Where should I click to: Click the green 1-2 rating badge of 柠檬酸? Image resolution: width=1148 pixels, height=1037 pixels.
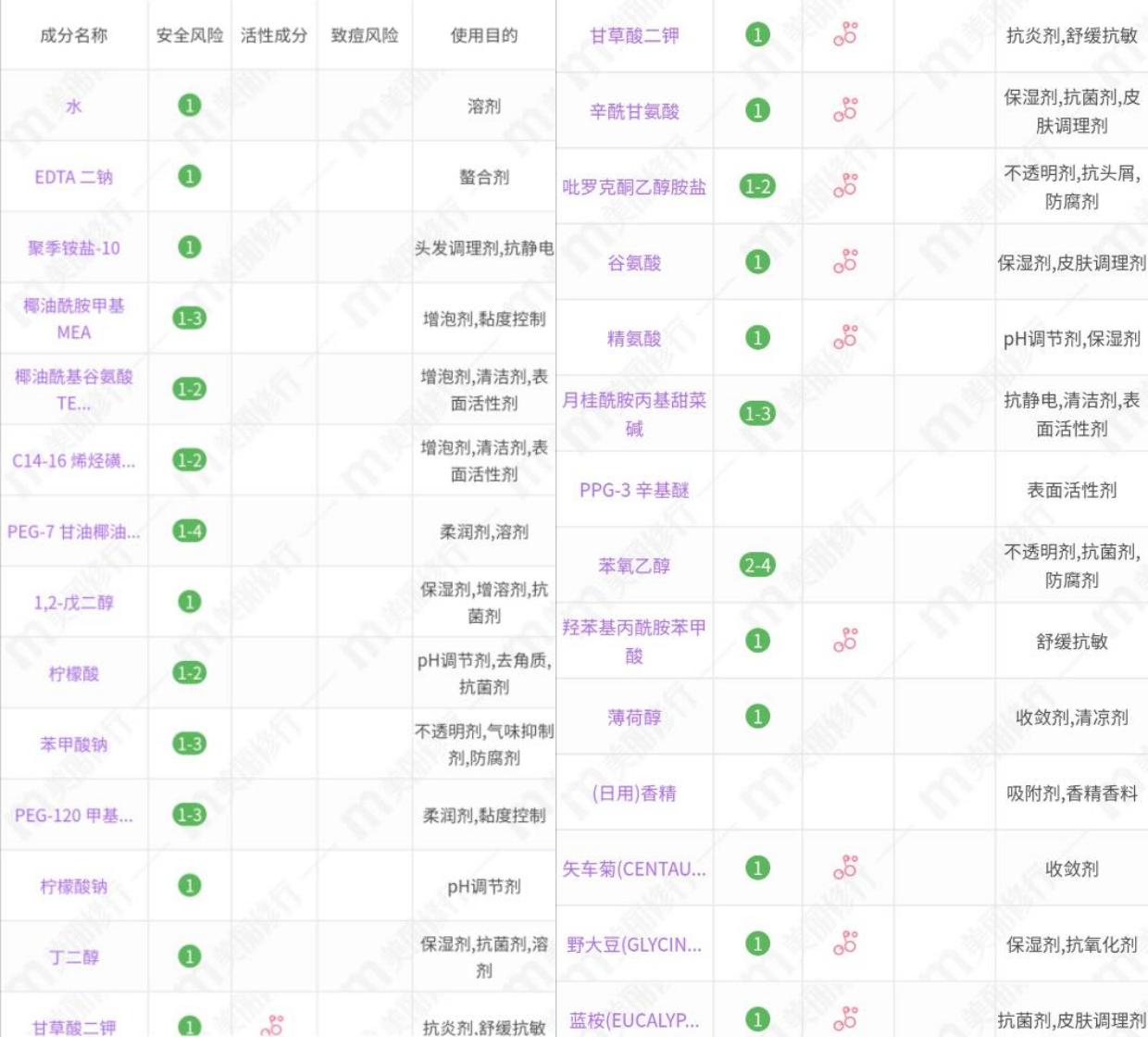[x=188, y=671]
